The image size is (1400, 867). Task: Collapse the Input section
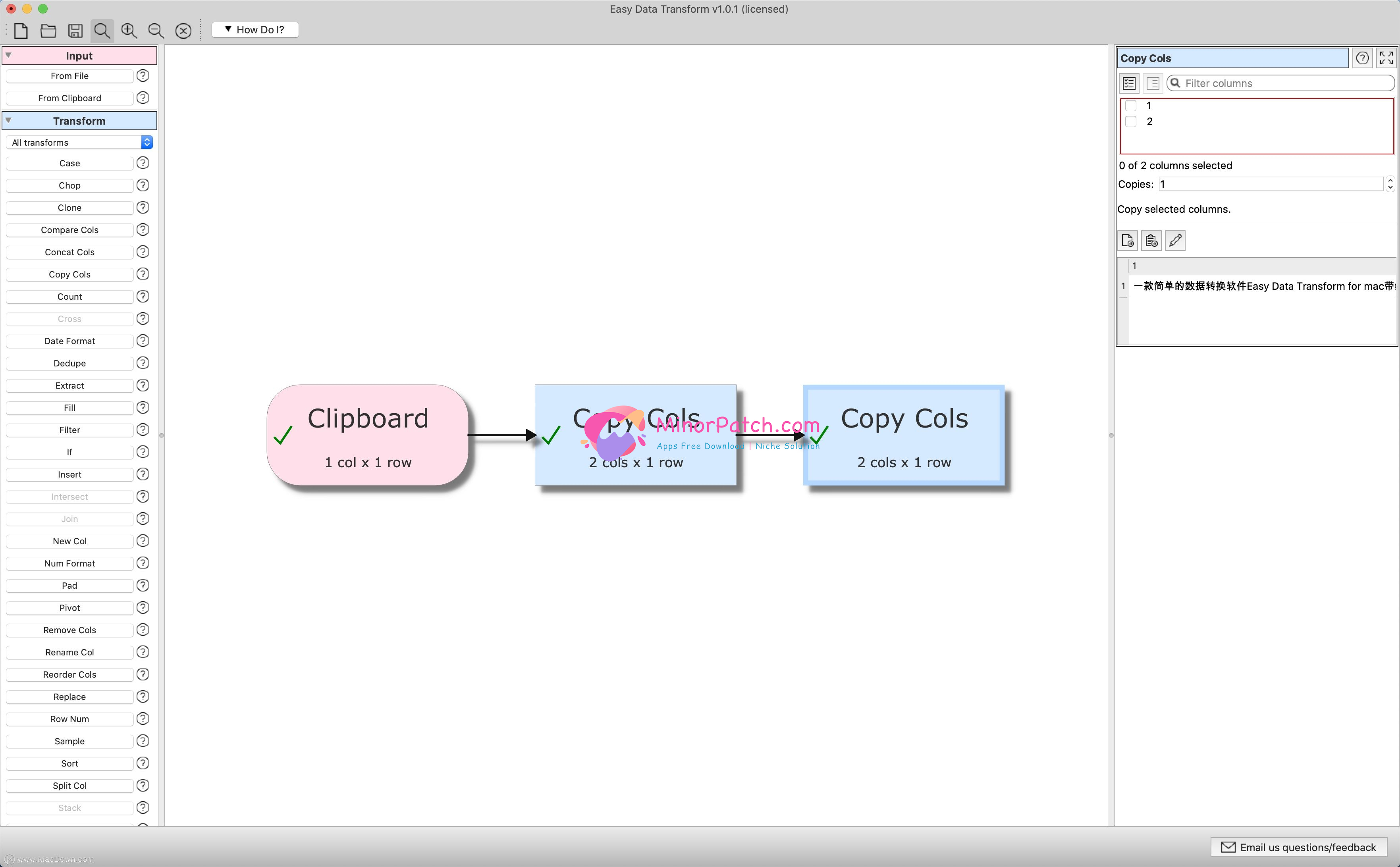(x=9, y=56)
